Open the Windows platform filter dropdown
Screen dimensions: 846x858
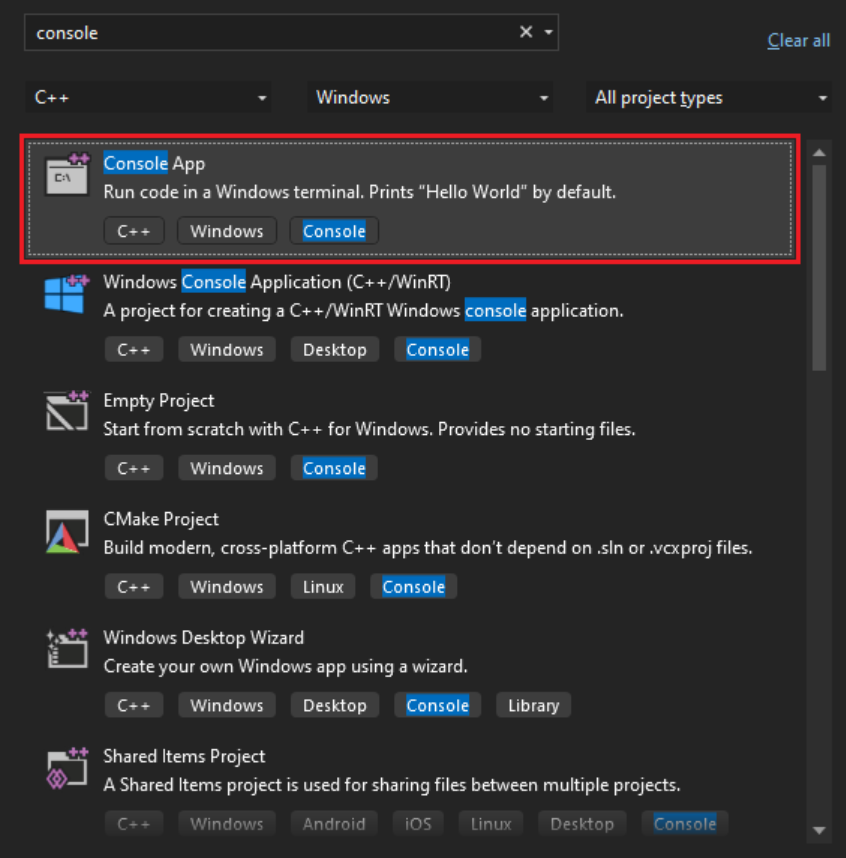[430, 97]
